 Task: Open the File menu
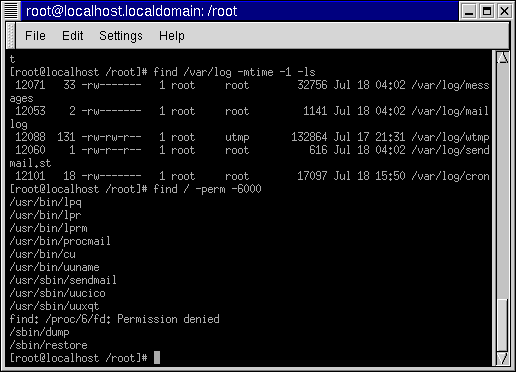click(x=35, y=36)
